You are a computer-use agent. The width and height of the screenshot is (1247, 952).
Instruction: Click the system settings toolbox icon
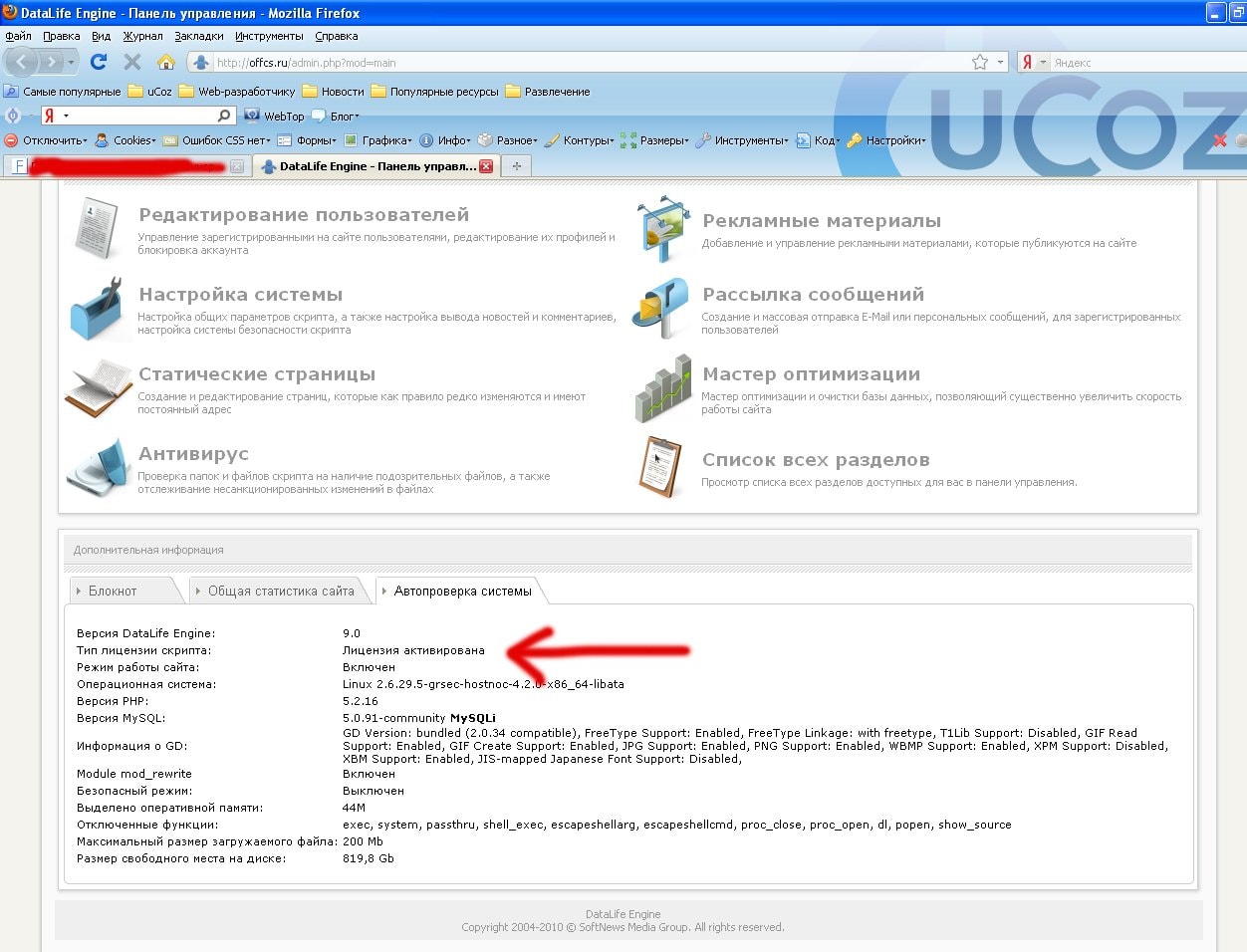coord(96,308)
